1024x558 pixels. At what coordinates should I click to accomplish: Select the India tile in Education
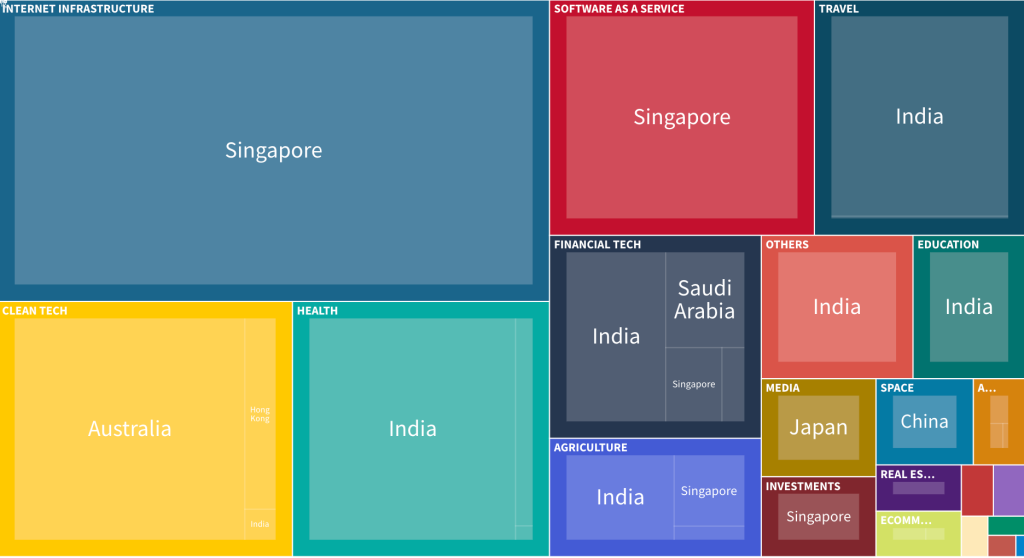pyautogui.click(x=968, y=306)
